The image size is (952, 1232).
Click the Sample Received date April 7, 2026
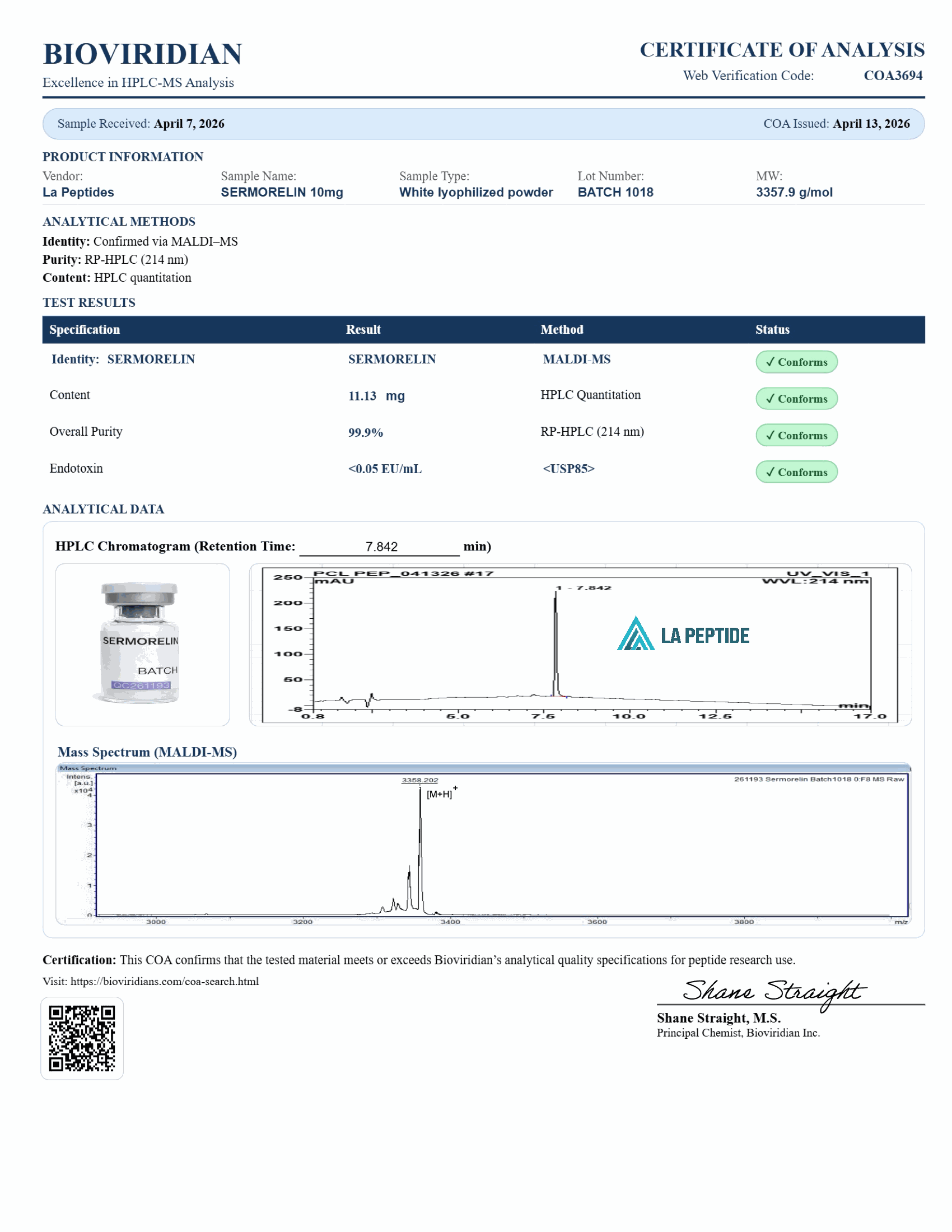tap(189, 124)
